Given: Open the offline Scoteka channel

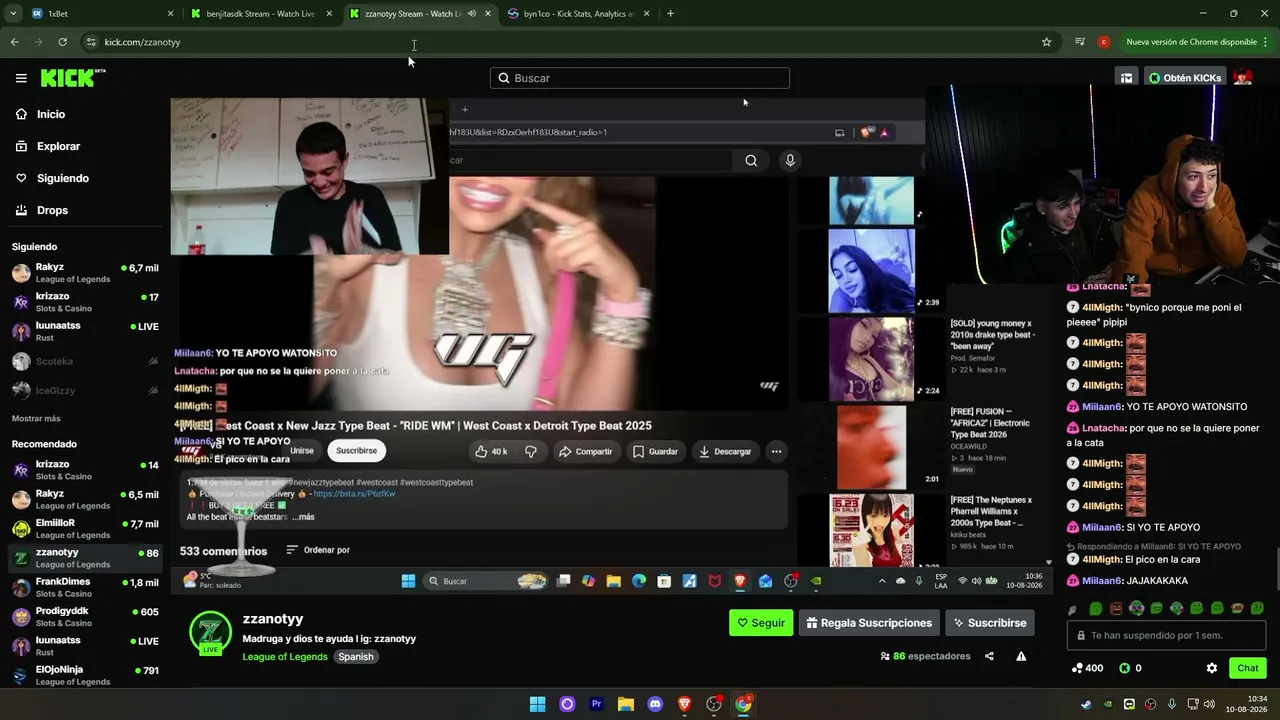Looking at the screenshot, I should [85, 361].
